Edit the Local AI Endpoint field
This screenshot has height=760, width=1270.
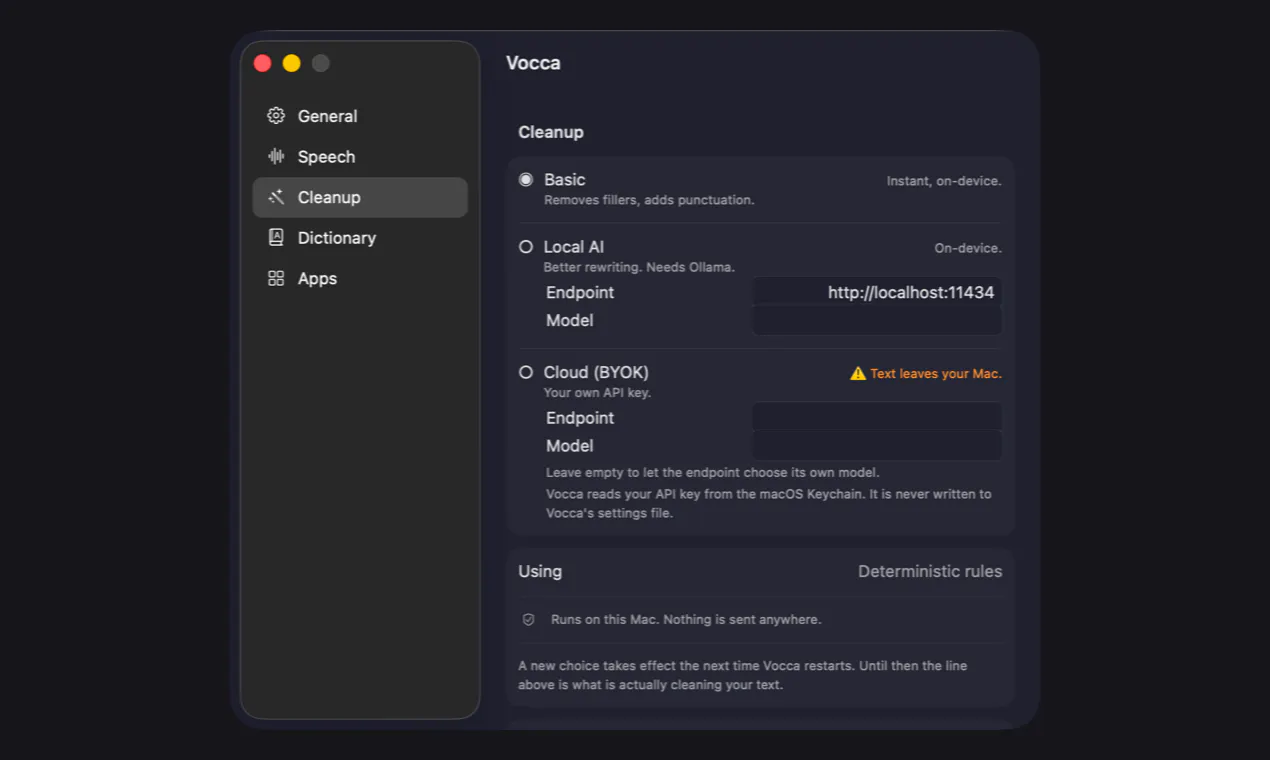pos(877,292)
